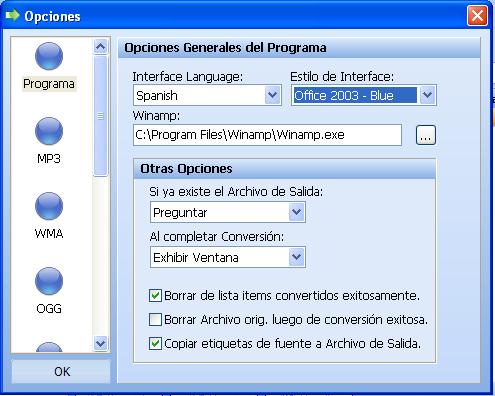
Task: Expand the Estilo de Interface dropdown arrow
Action: [427, 95]
